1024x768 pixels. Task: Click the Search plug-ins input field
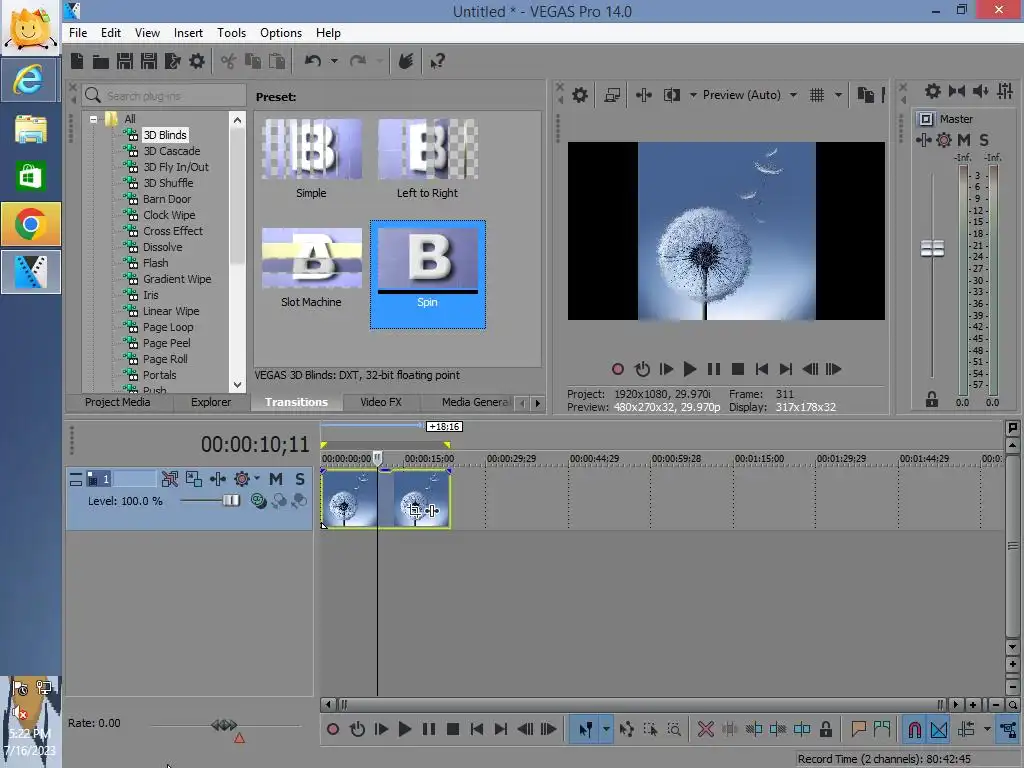pos(165,96)
